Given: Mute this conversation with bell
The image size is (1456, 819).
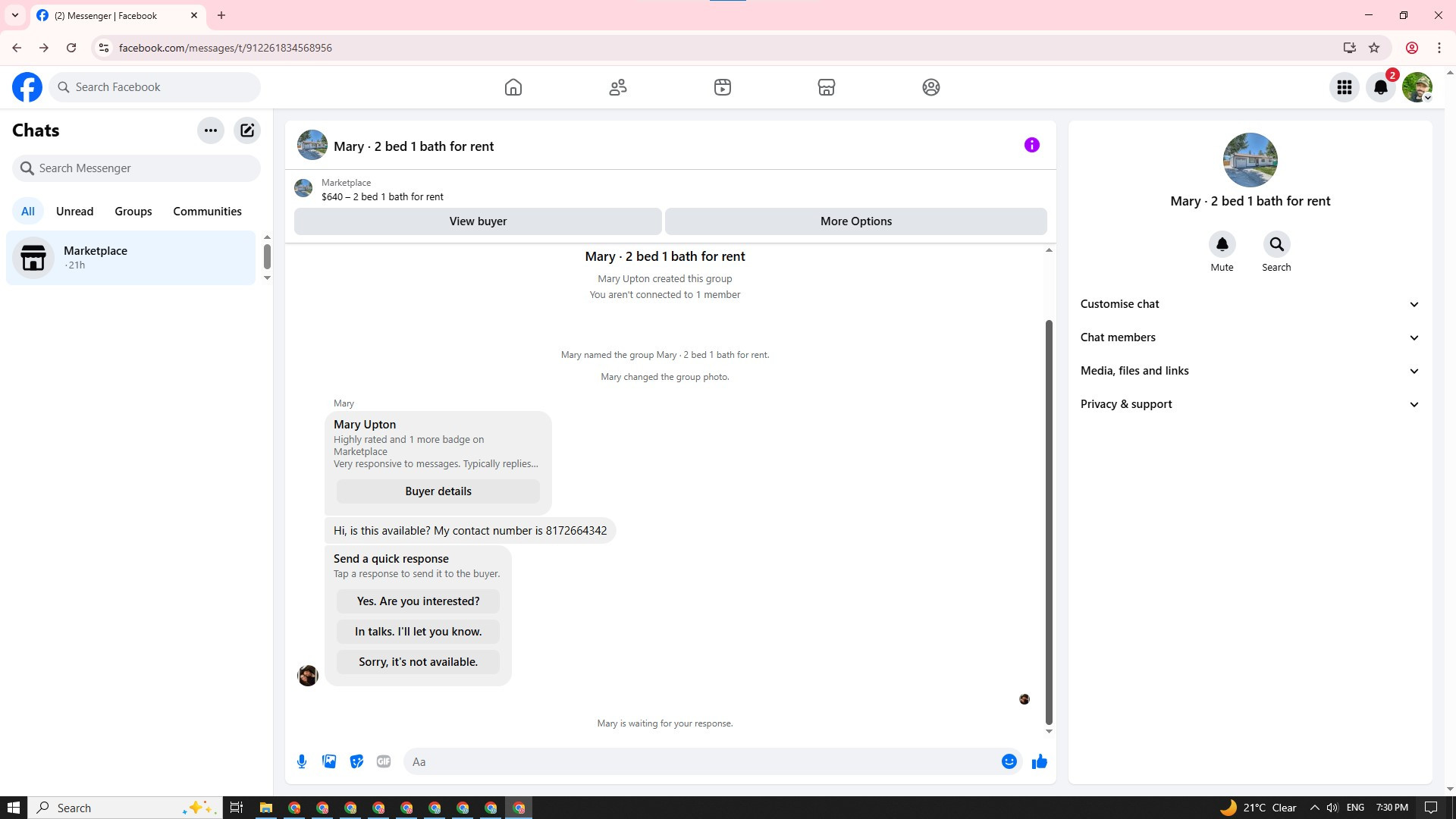Looking at the screenshot, I should pyautogui.click(x=1222, y=245).
